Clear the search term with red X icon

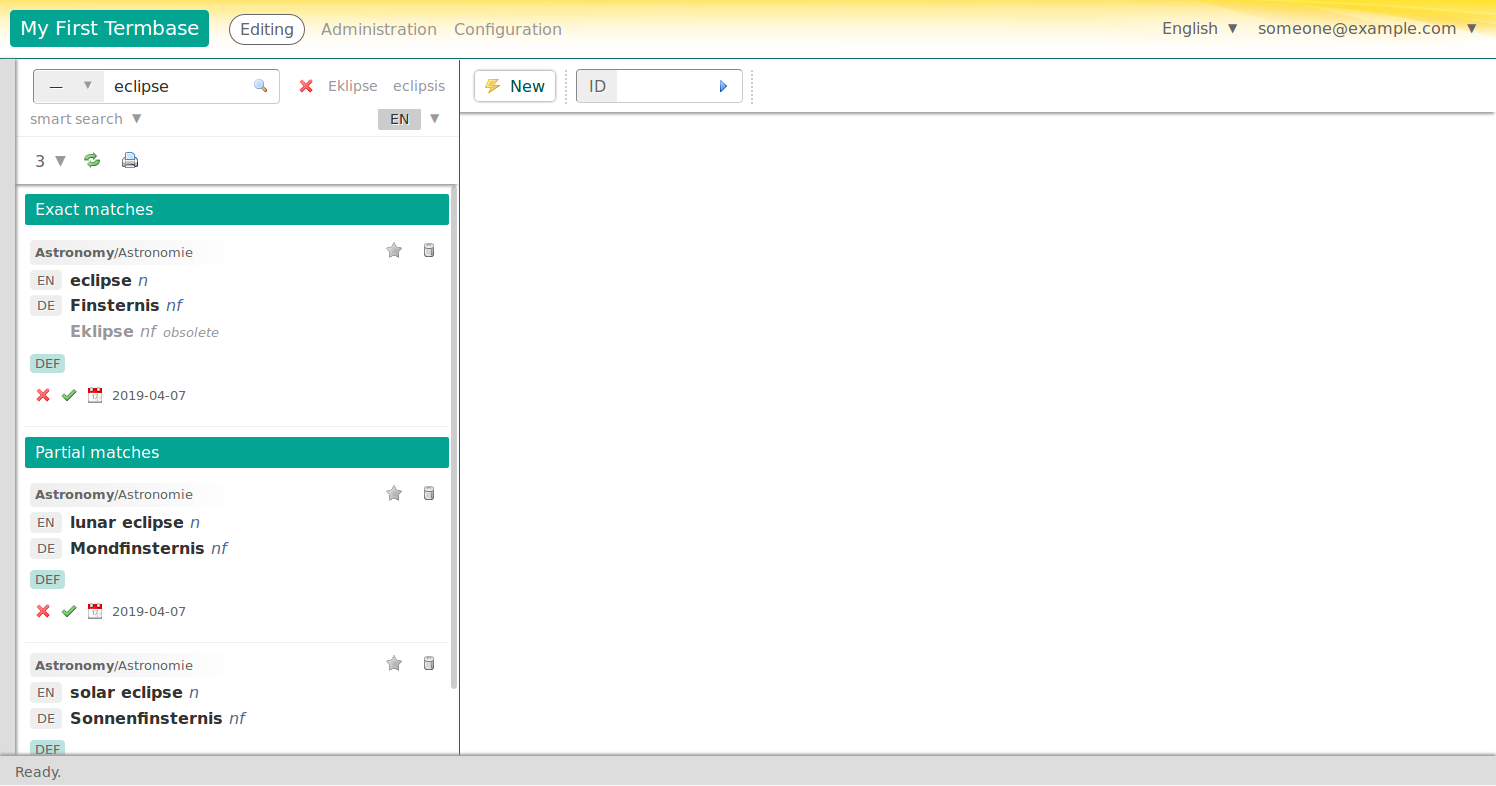tap(305, 86)
